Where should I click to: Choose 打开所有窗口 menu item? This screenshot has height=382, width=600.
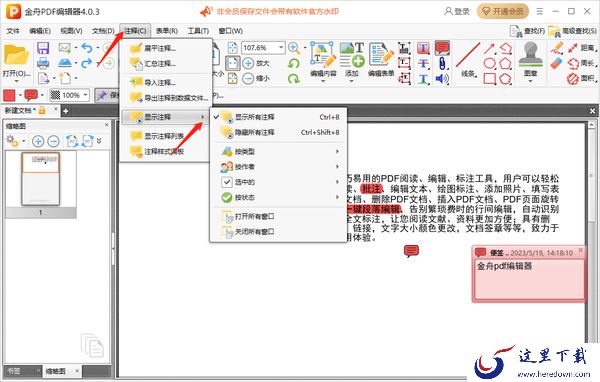pos(278,217)
